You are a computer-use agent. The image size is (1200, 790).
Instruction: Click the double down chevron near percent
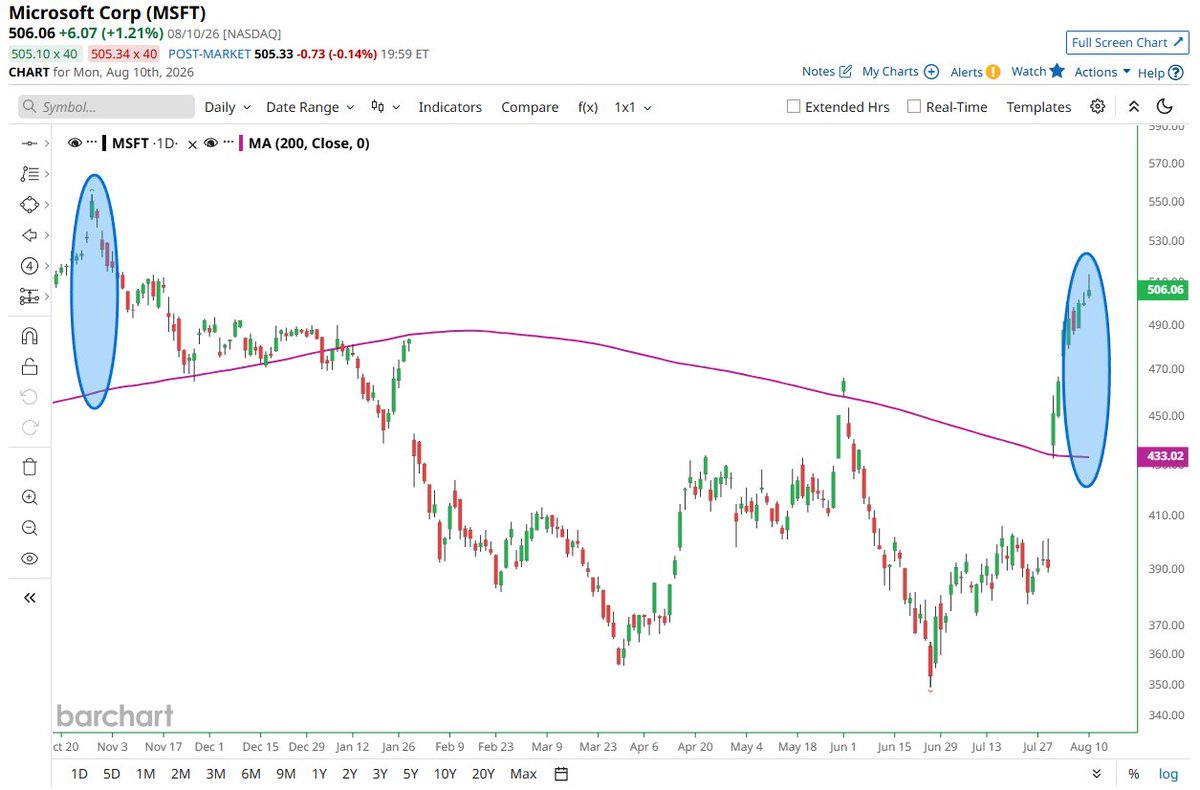click(x=1097, y=774)
